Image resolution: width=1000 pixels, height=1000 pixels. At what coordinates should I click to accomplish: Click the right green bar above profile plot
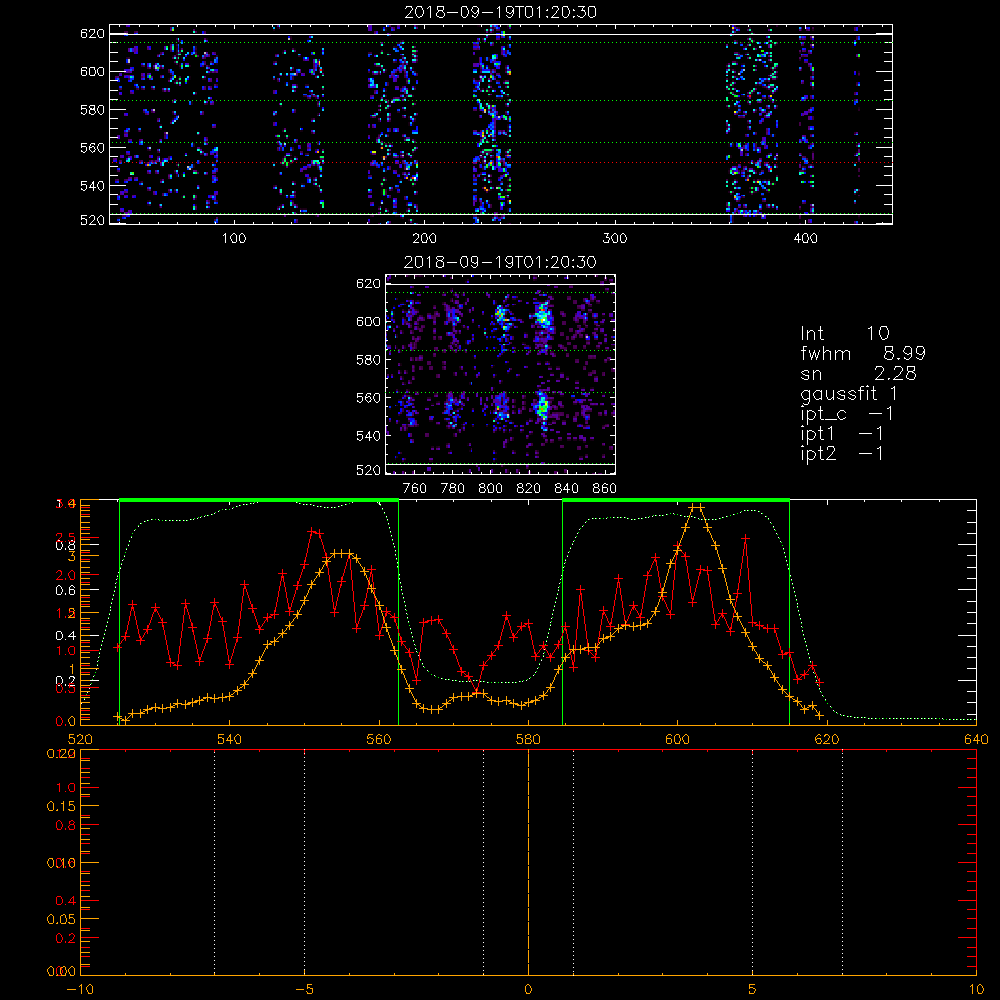click(676, 500)
